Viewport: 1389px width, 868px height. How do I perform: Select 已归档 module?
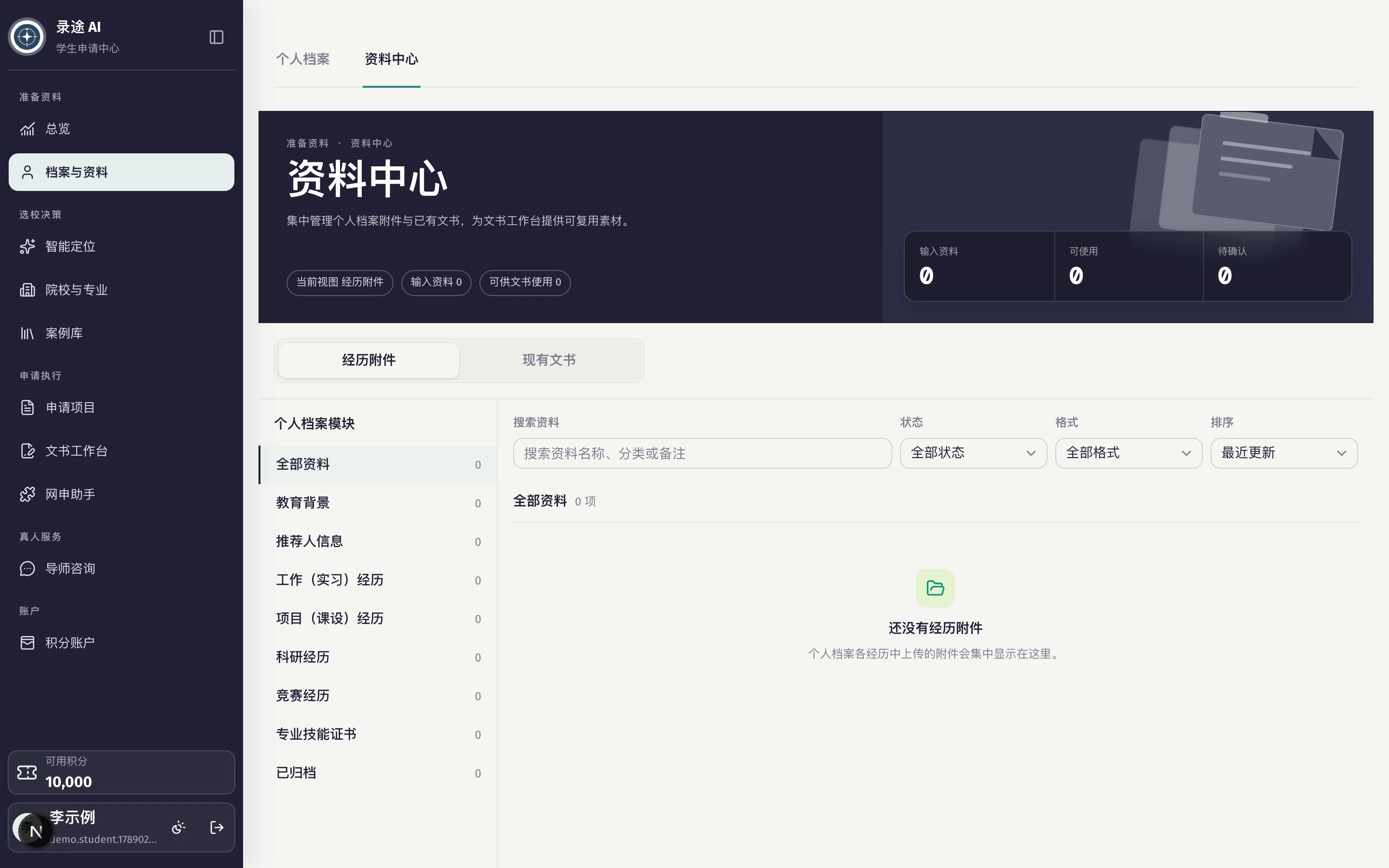378,773
